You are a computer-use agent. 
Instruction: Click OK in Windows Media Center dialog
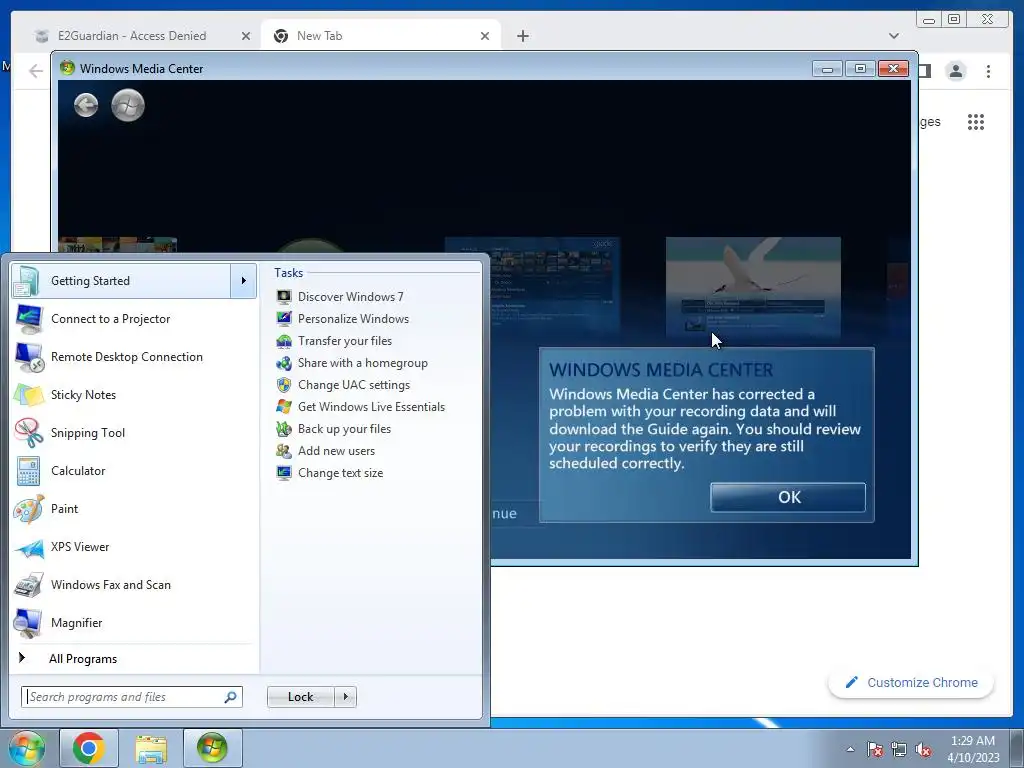click(788, 497)
